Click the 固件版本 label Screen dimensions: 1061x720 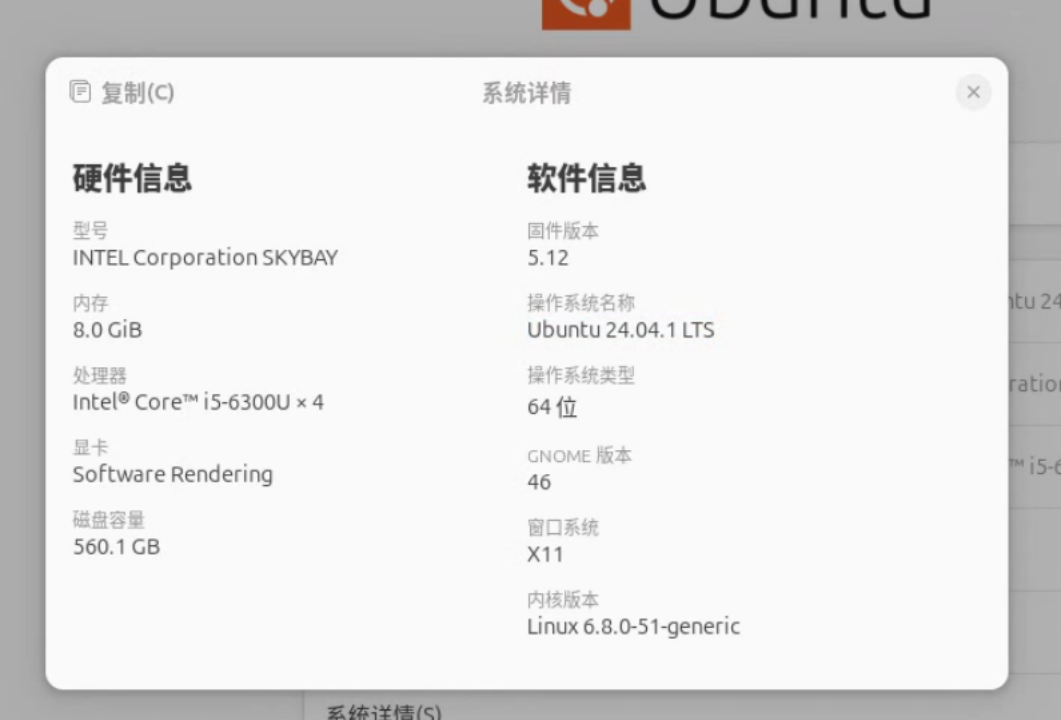pyautogui.click(x=563, y=231)
